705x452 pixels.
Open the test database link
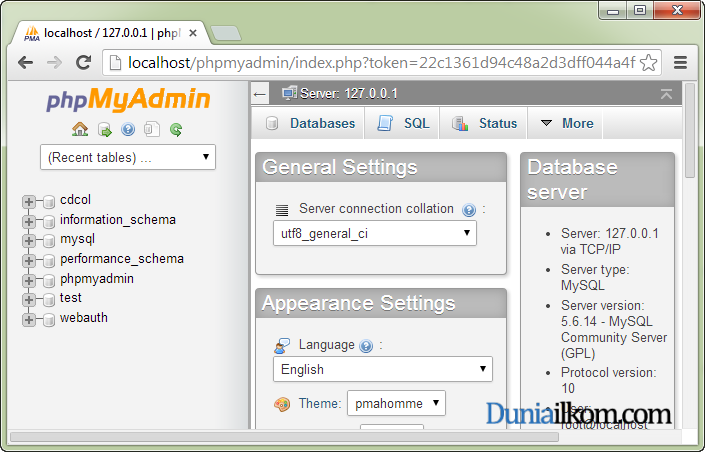tap(71, 298)
